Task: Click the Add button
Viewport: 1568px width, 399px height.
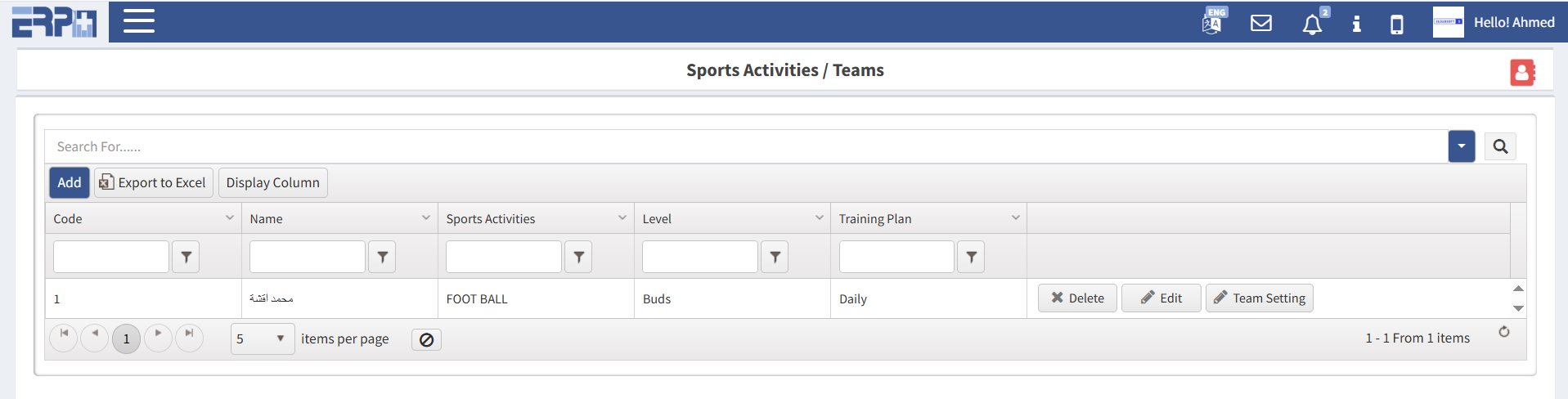Action: point(70,182)
